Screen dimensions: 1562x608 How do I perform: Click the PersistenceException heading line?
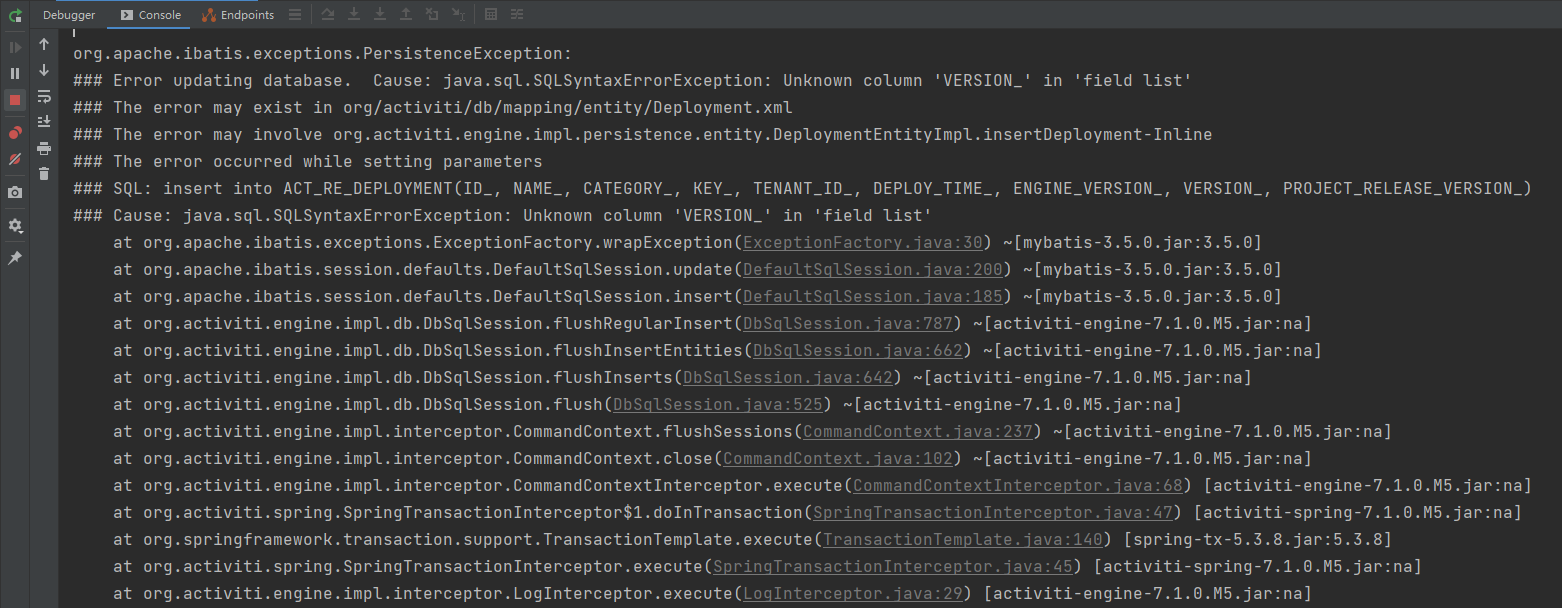click(322, 54)
